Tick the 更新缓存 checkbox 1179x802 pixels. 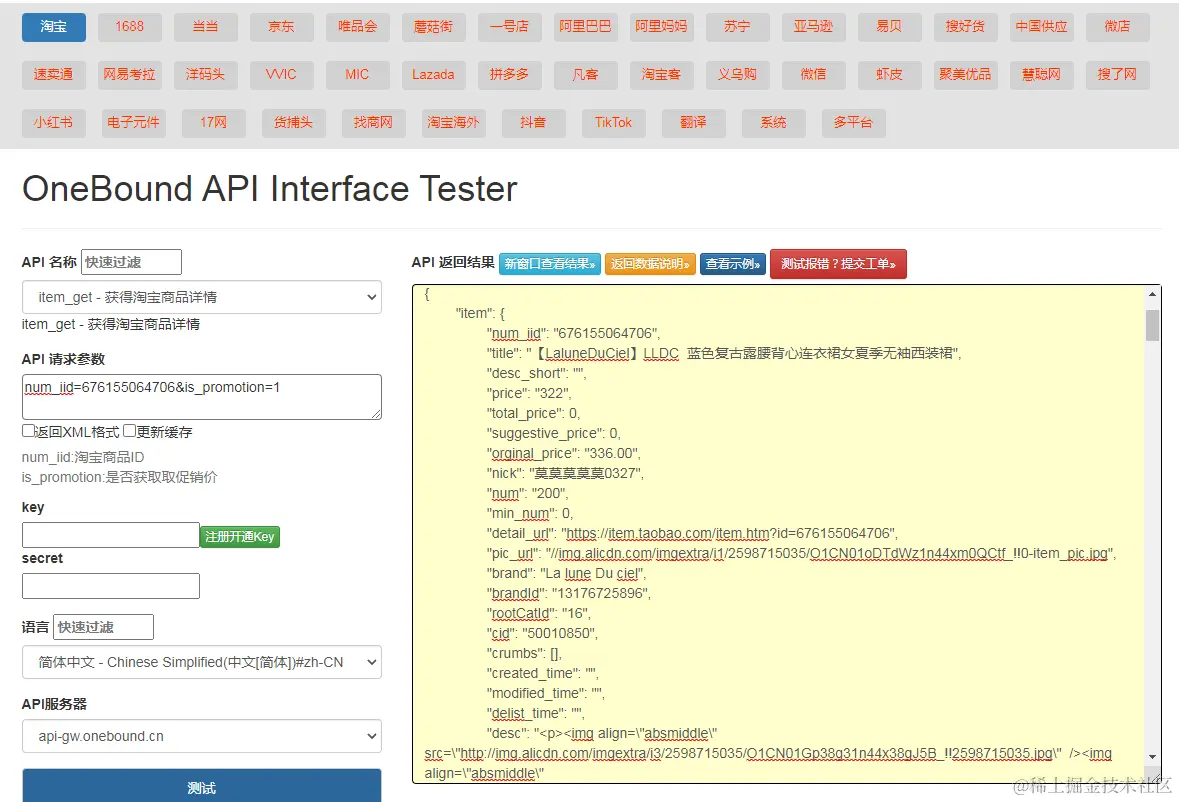click(130, 431)
